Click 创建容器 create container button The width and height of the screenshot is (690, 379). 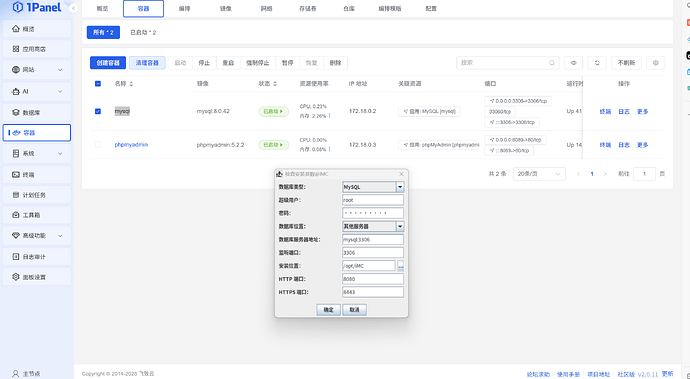tap(108, 63)
